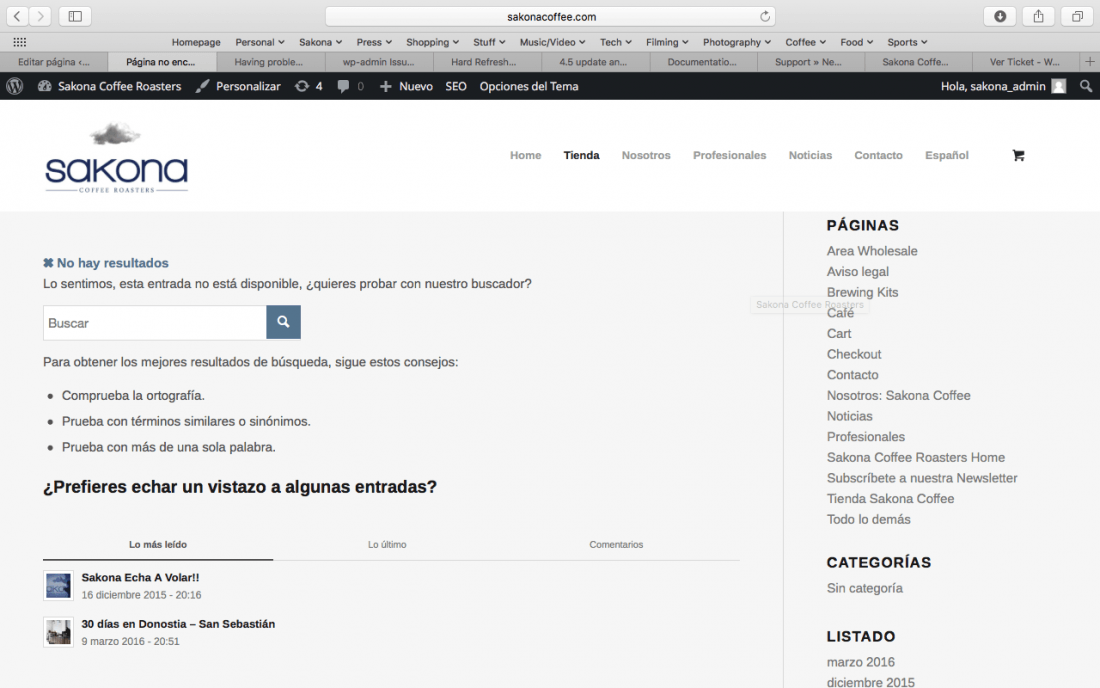Screen dimensions: 1100x688
Task: Open post title 'Sakona Echa A Volar!!'
Action: click(x=140, y=578)
